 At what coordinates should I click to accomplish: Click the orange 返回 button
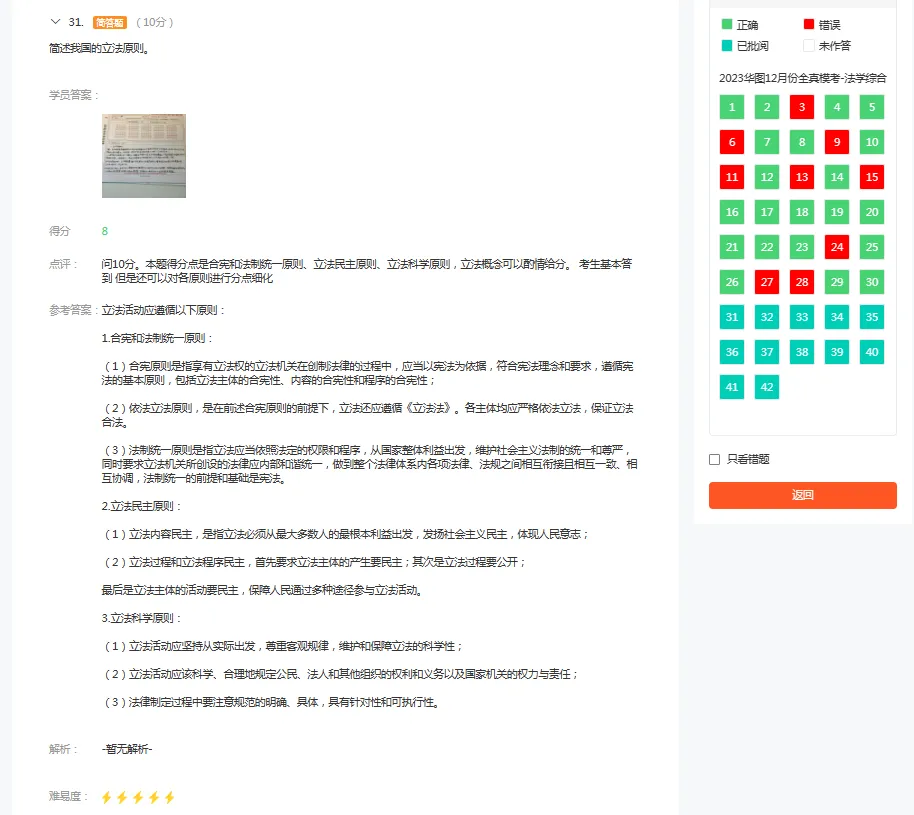point(803,495)
